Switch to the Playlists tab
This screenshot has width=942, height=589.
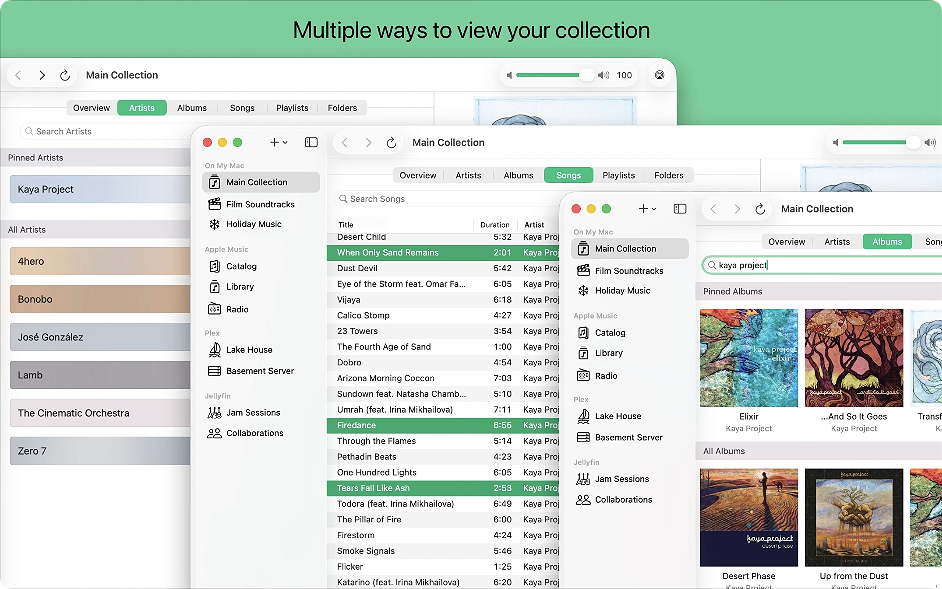click(x=620, y=174)
